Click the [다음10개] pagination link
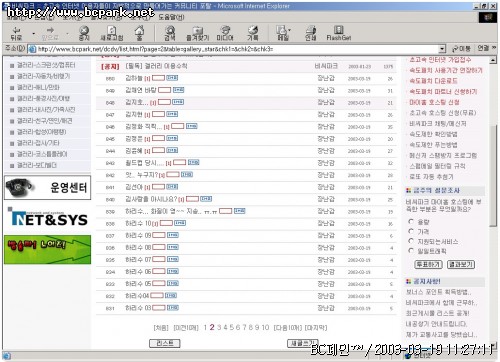 [288, 328]
